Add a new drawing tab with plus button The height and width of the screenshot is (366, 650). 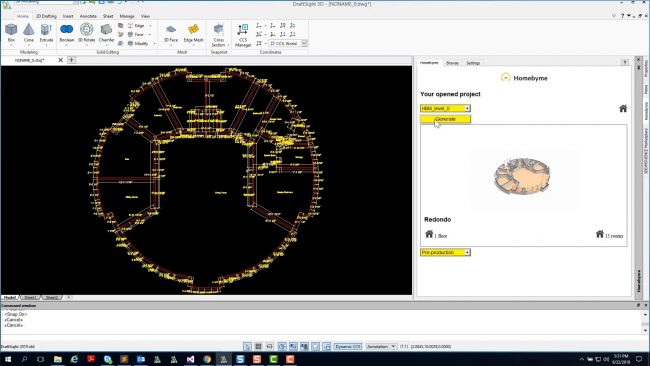(x=71, y=60)
